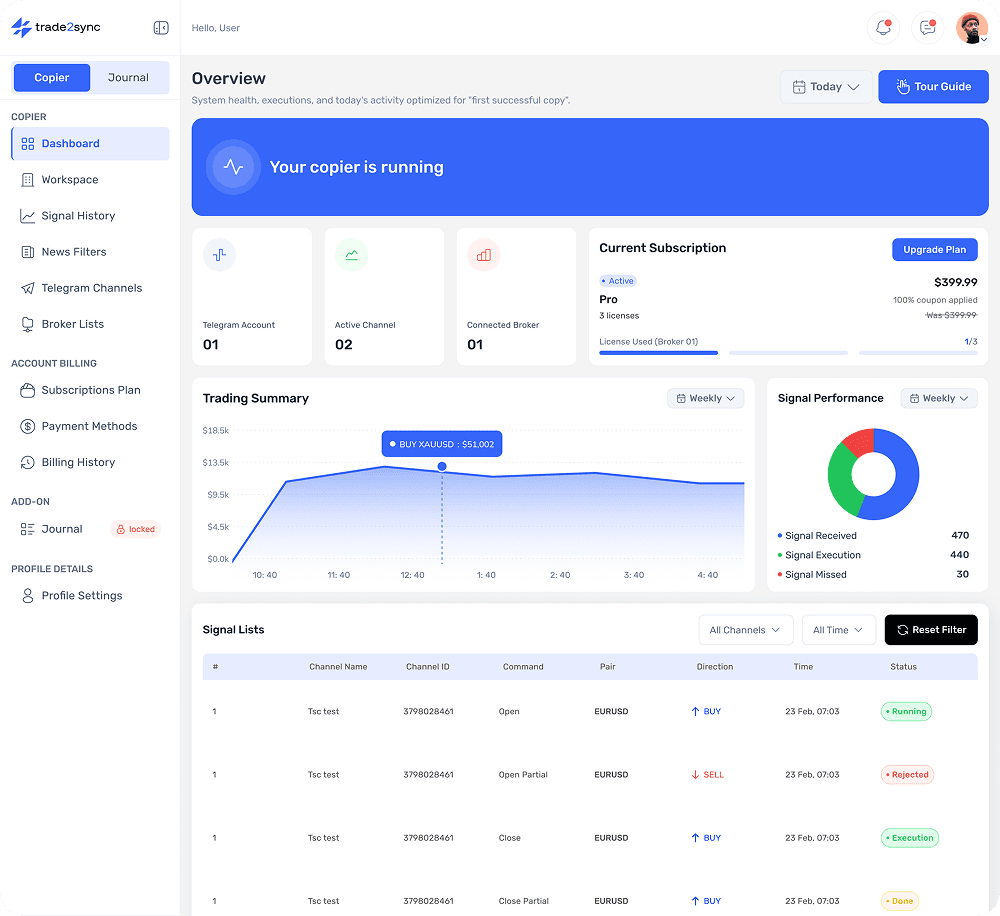1000x916 pixels.
Task: Open Profile Settings page
Action: (x=90, y=596)
